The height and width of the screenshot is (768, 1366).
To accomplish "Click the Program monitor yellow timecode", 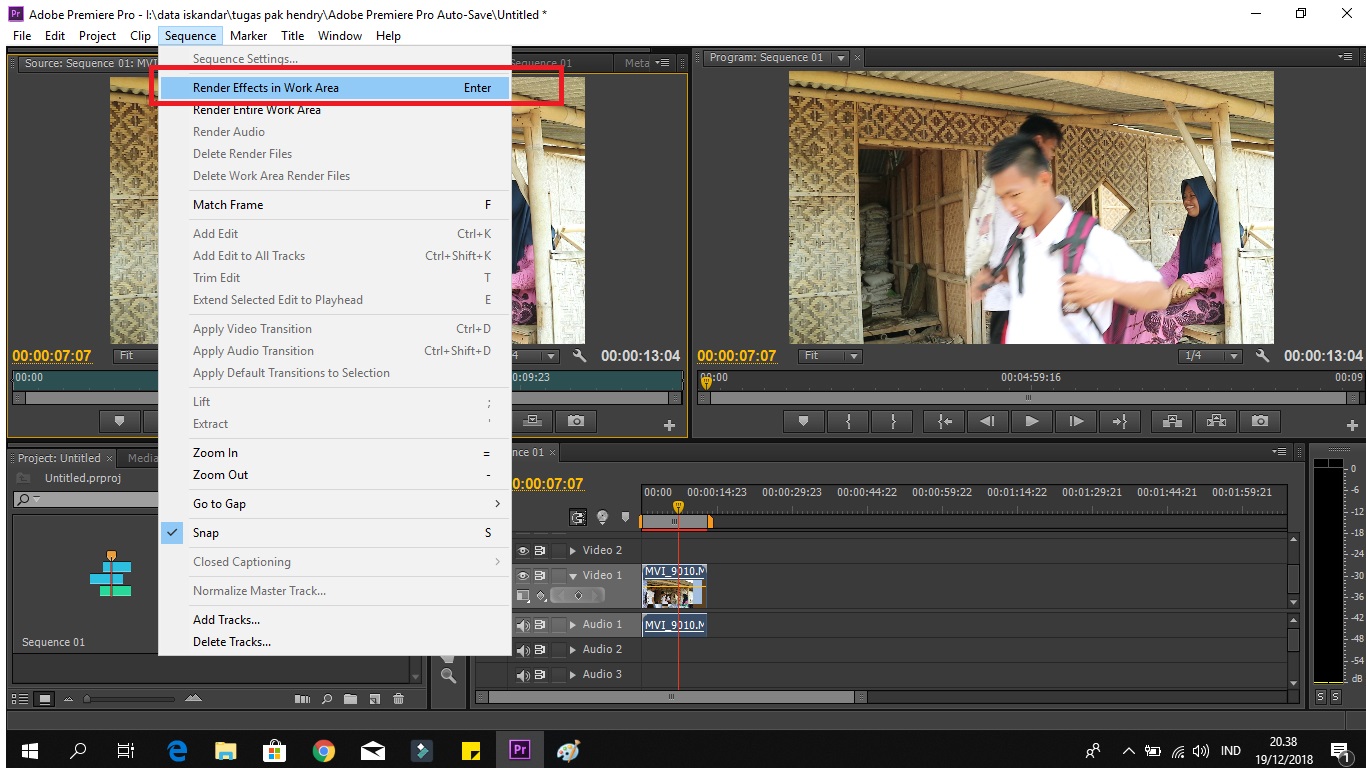I will click(737, 356).
